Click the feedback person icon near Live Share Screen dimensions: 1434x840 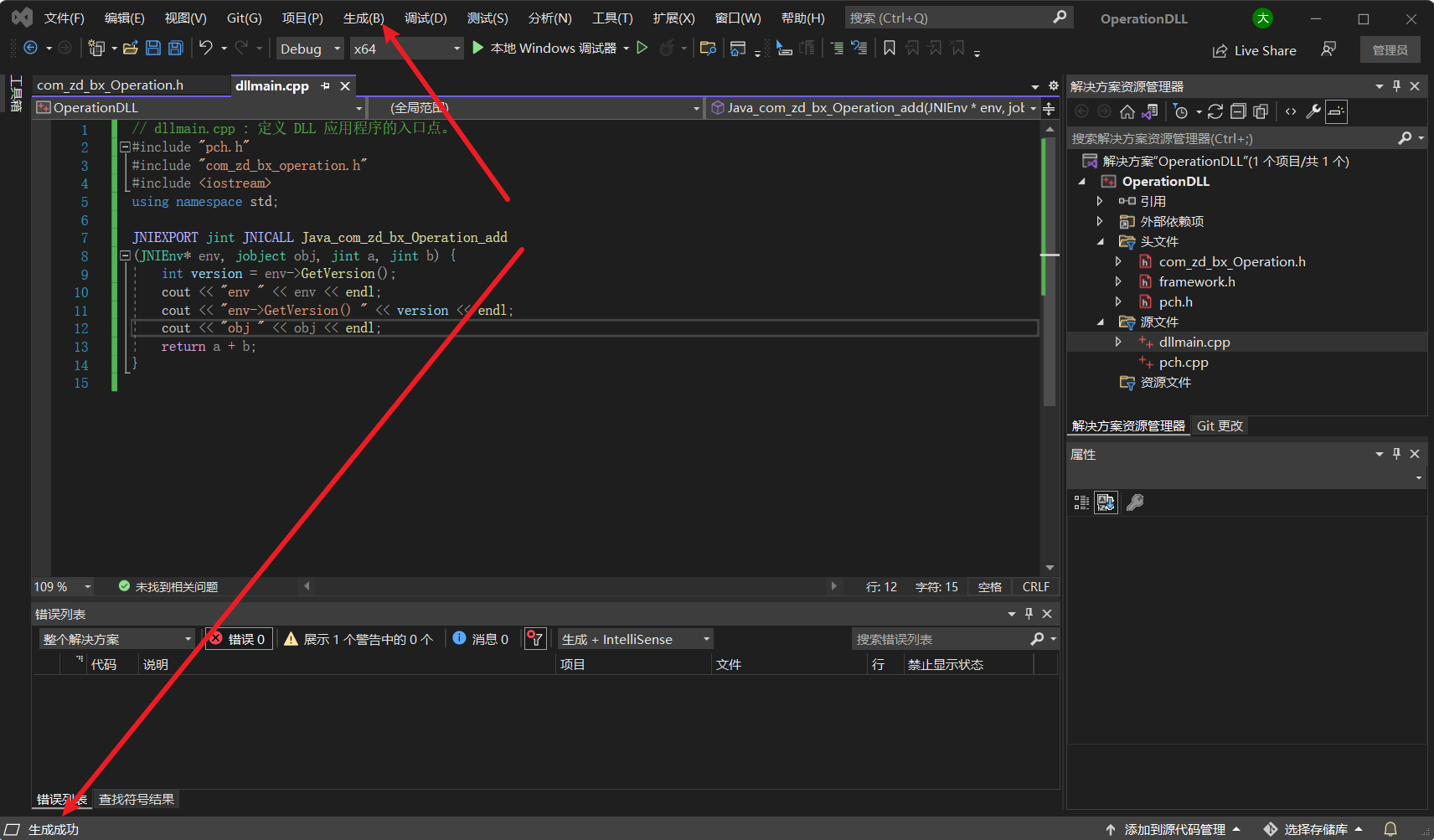(1328, 50)
